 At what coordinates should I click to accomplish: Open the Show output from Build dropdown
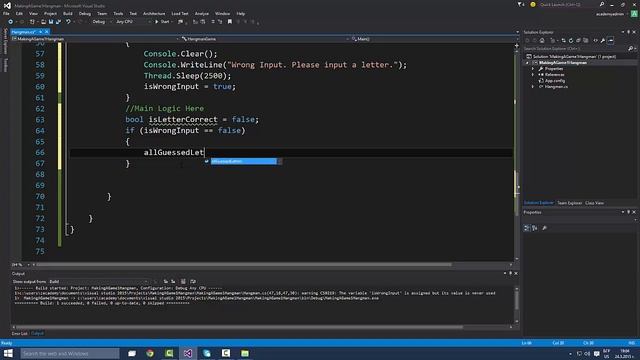pos(99,282)
